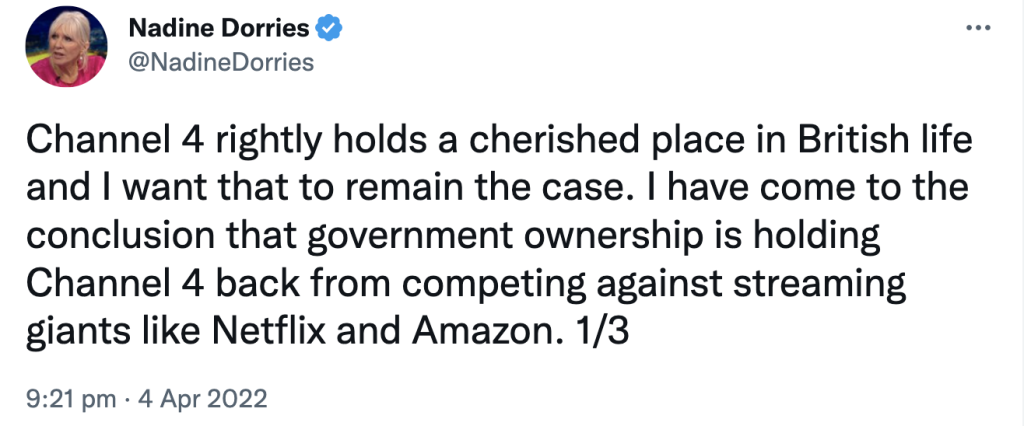Open the three-dot more options menu
This screenshot has height=426, width=1024.
pyautogui.click(x=978, y=28)
